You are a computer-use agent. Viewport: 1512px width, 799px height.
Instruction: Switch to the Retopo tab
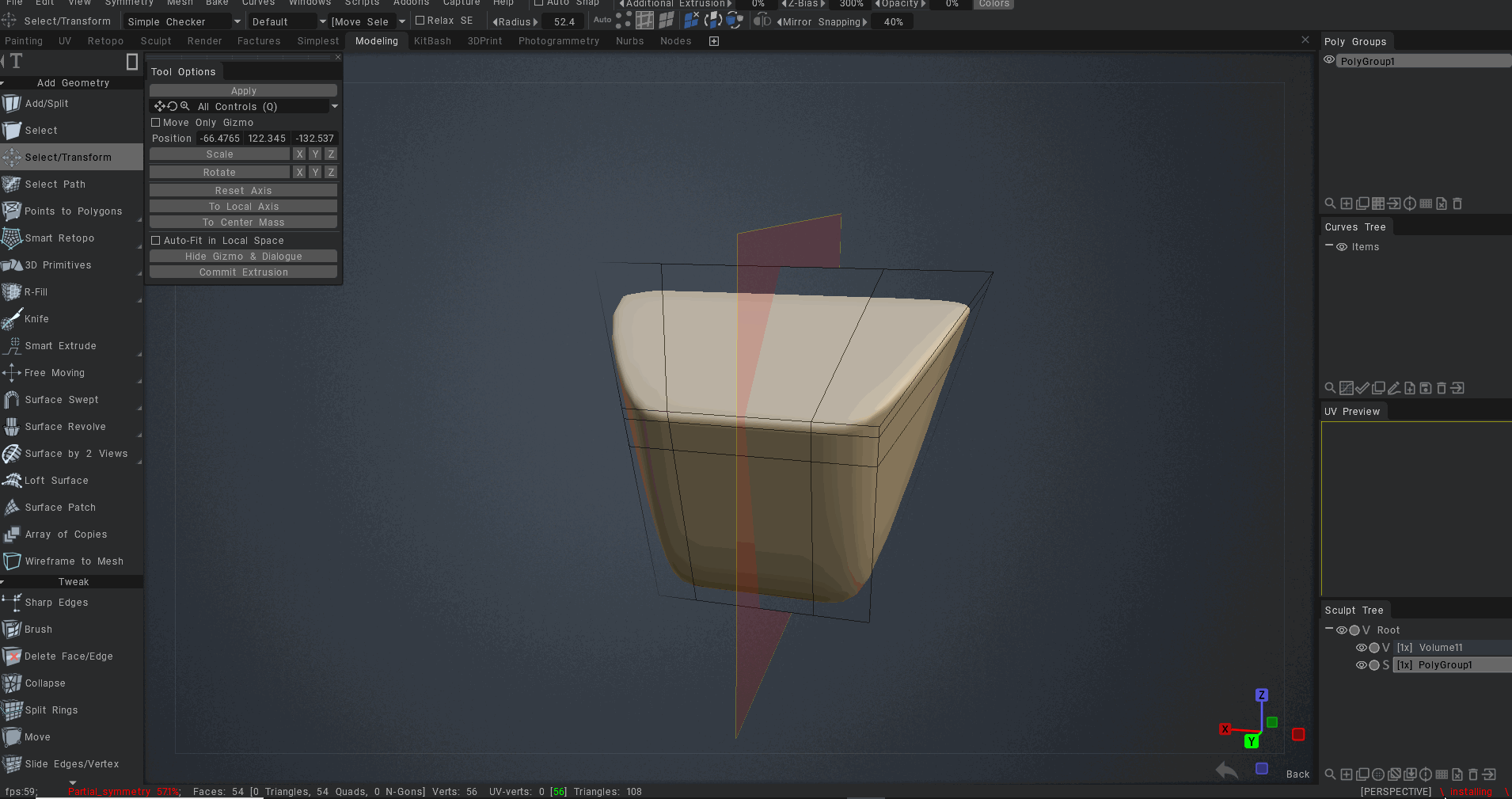(x=105, y=41)
